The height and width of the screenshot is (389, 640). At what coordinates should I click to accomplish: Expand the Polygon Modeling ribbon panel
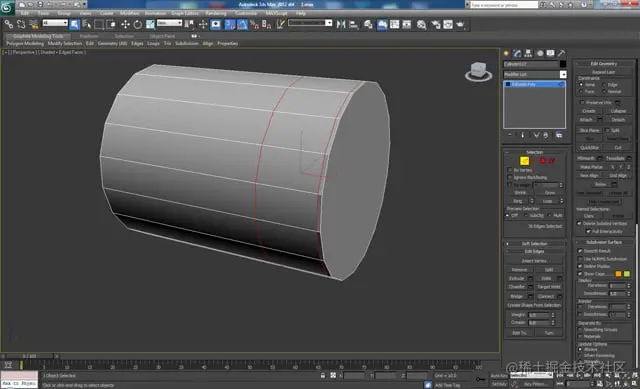point(25,43)
